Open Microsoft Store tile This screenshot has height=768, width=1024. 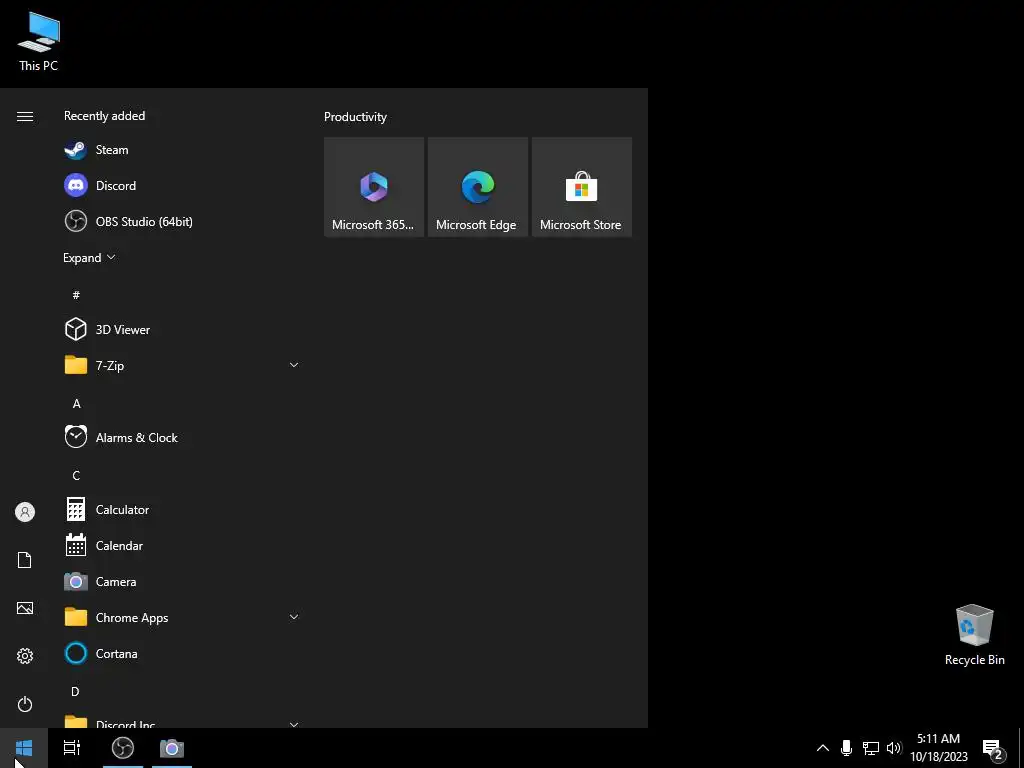(581, 187)
